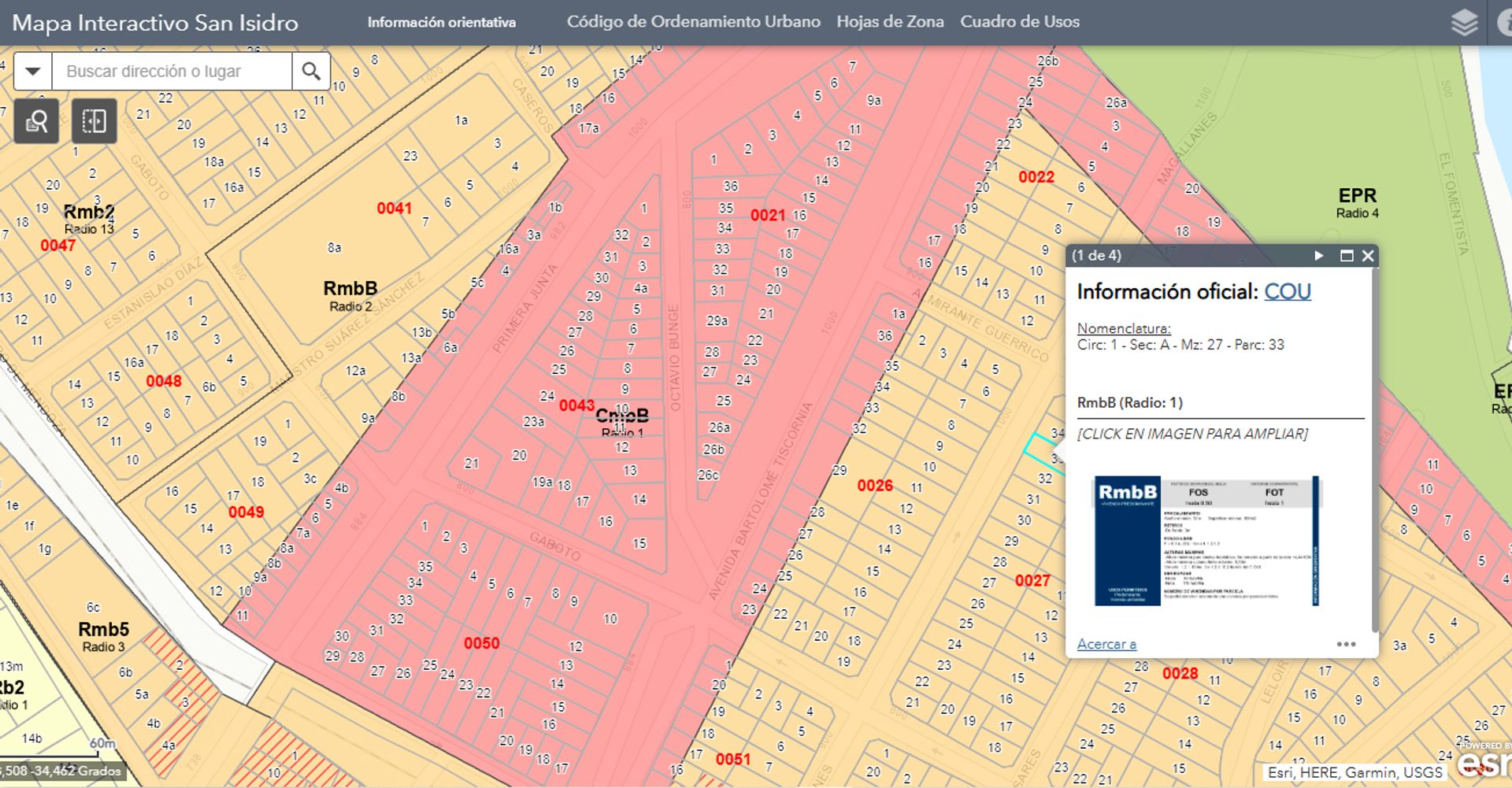Open Código de Ordenamiento Urbano menu
Viewport: 1512px width, 788px height.
pos(693,22)
